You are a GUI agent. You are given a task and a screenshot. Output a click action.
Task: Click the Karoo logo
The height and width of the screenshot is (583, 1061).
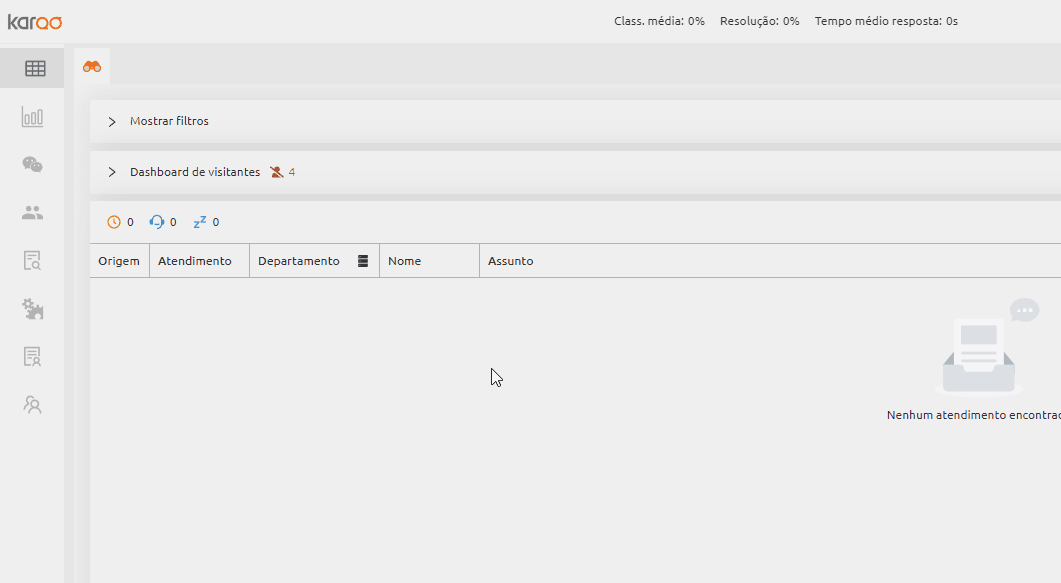pos(35,22)
